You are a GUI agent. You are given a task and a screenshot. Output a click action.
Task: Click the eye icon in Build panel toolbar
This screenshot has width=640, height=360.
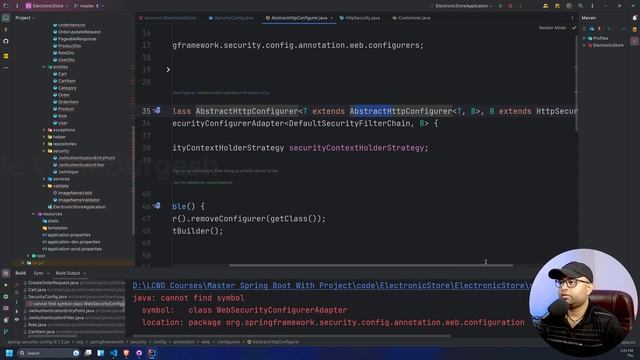(x=17, y=320)
